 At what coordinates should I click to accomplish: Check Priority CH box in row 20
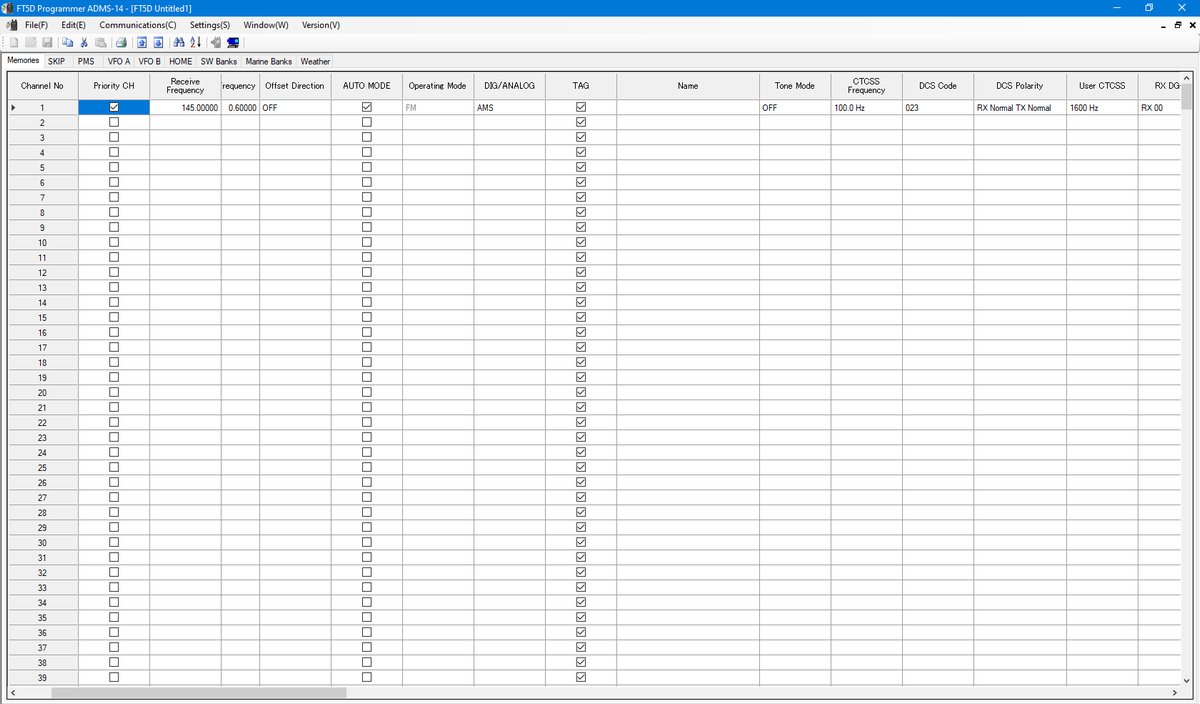click(114, 392)
